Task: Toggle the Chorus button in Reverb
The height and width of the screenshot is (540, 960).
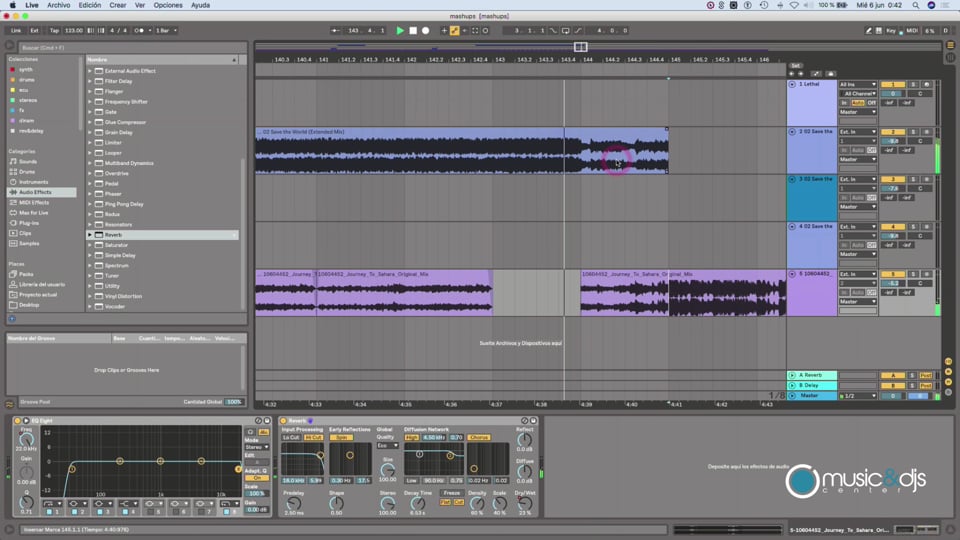Action: (x=479, y=437)
